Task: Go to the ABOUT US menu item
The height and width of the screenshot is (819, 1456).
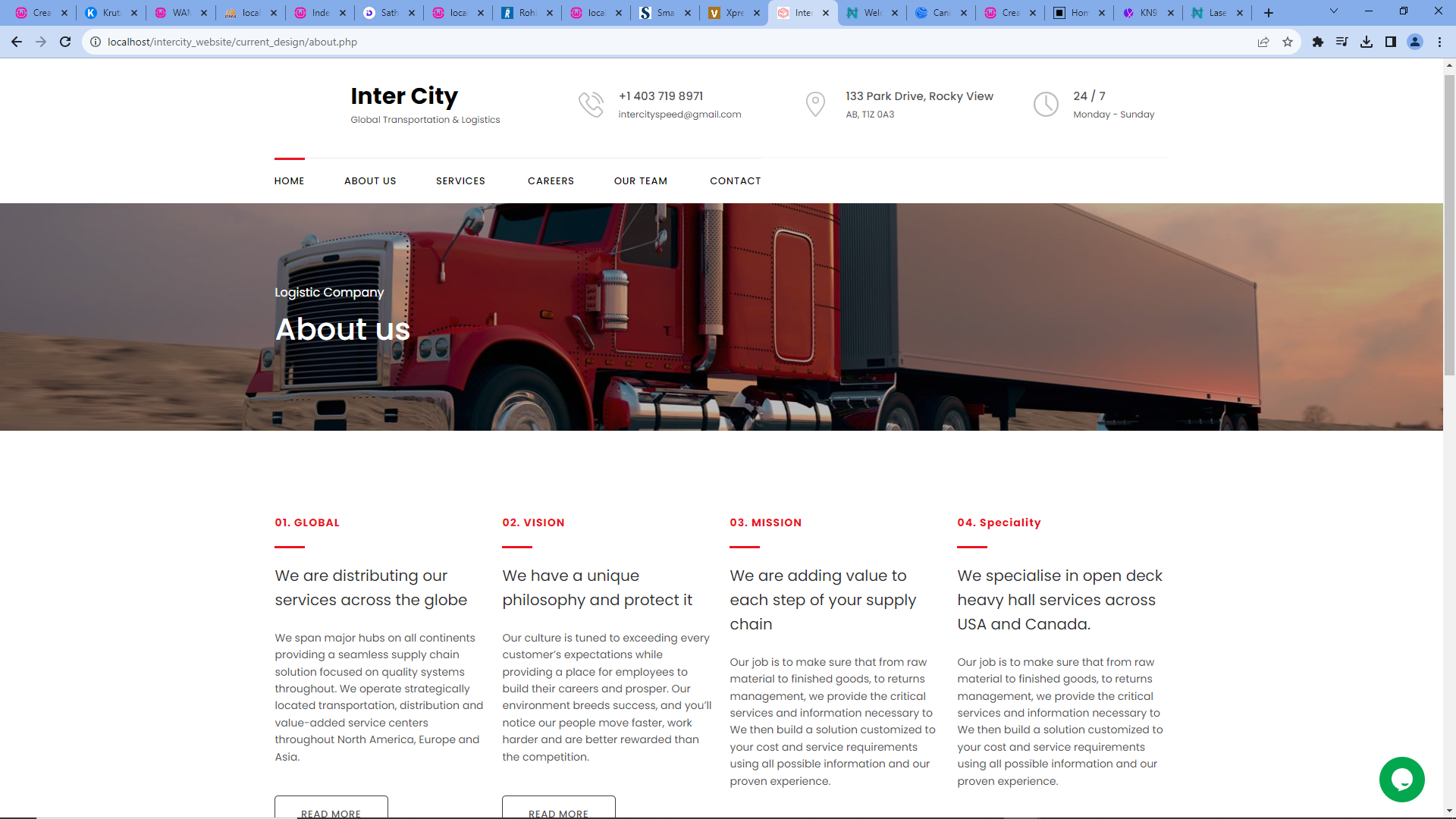Action: (x=370, y=180)
